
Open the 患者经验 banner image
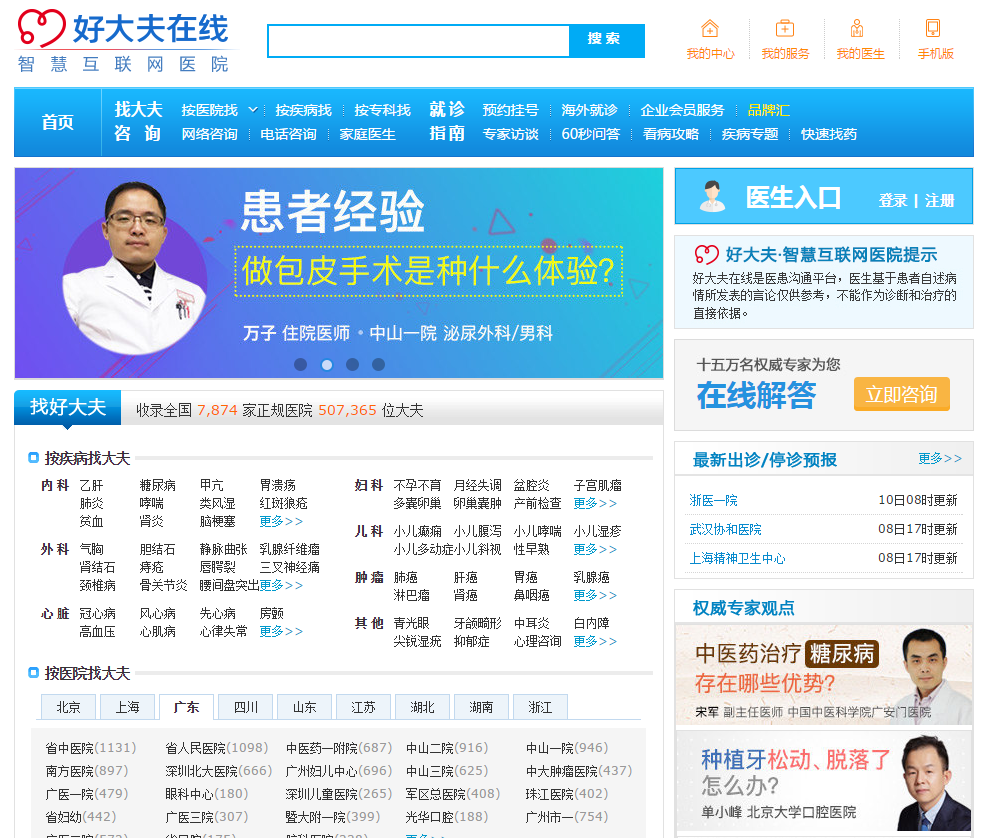[x=339, y=273]
